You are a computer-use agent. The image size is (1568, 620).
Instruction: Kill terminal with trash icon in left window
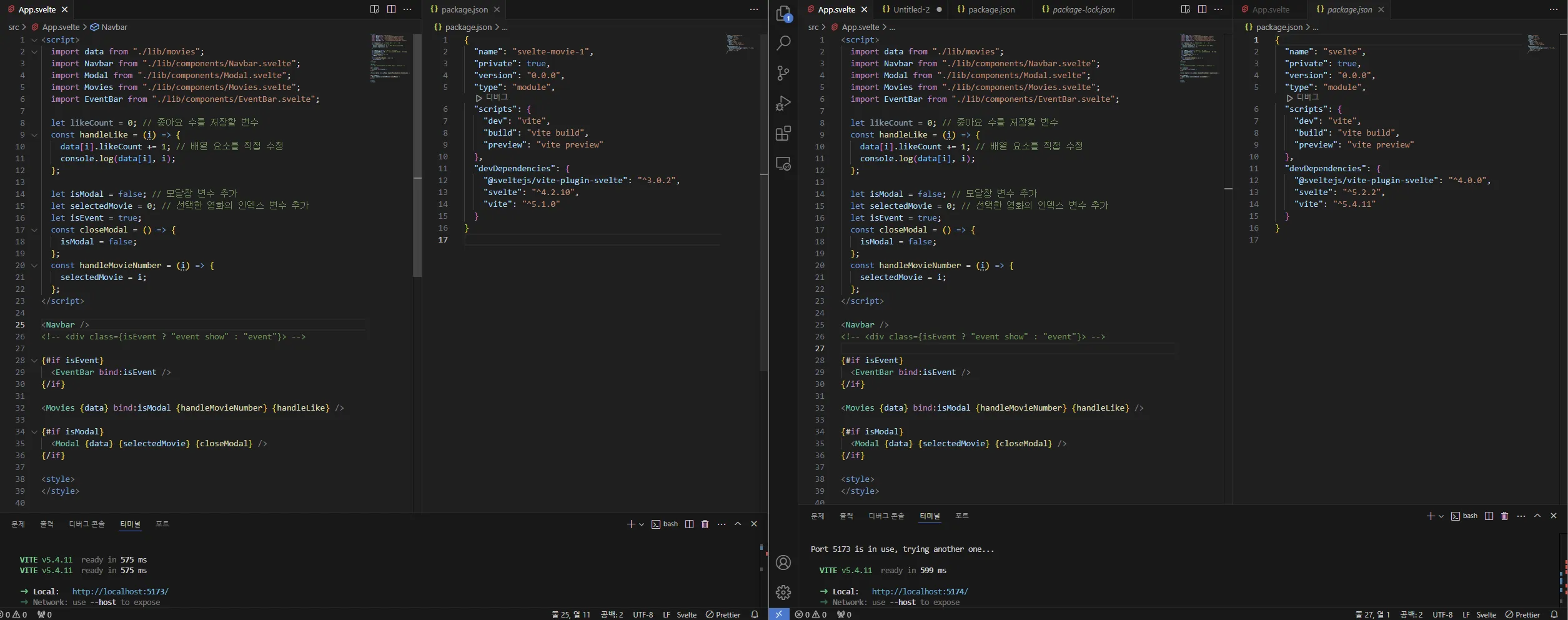click(705, 524)
